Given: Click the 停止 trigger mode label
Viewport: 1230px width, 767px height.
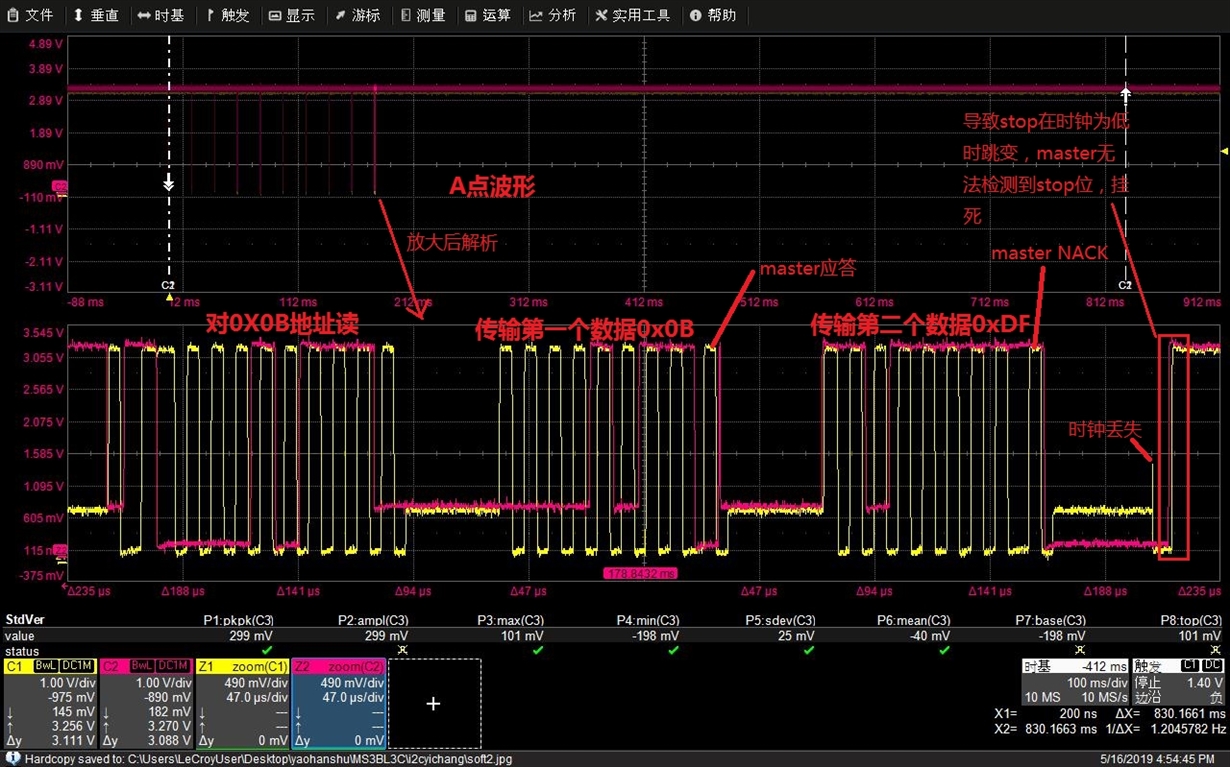Looking at the screenshot, I should pos(1147,682).
